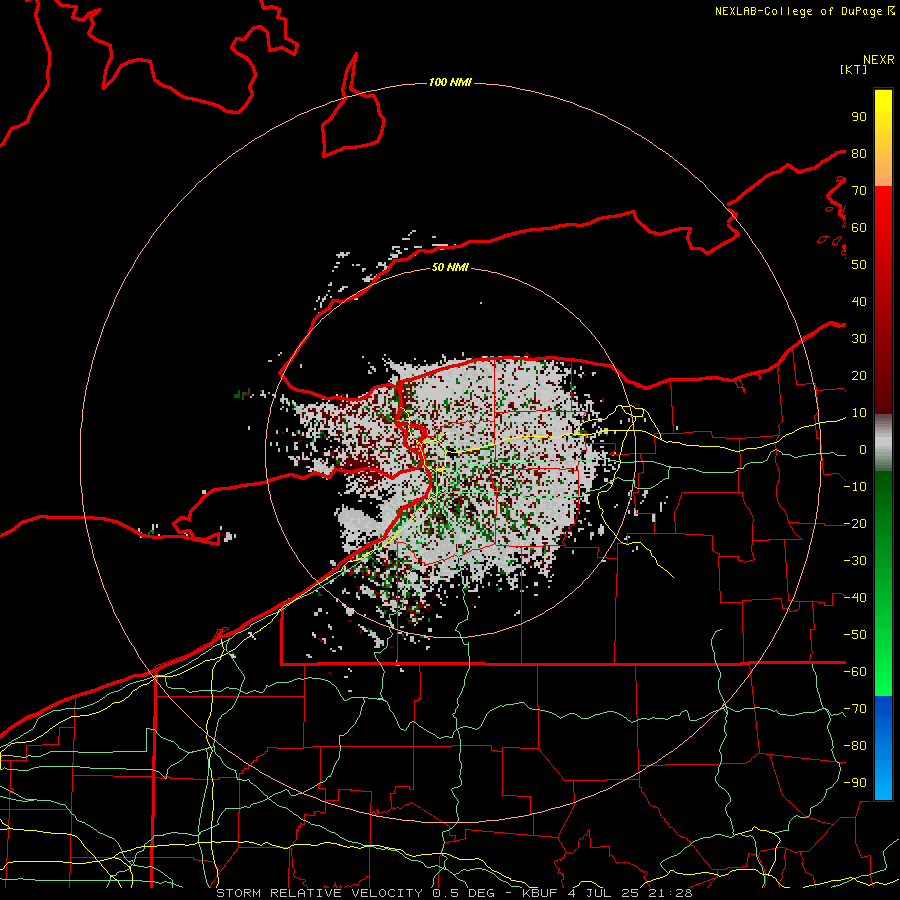Click the 10 value on the velocity scale
This screenshot has width=900, height=900.
(x=859, y=413)
